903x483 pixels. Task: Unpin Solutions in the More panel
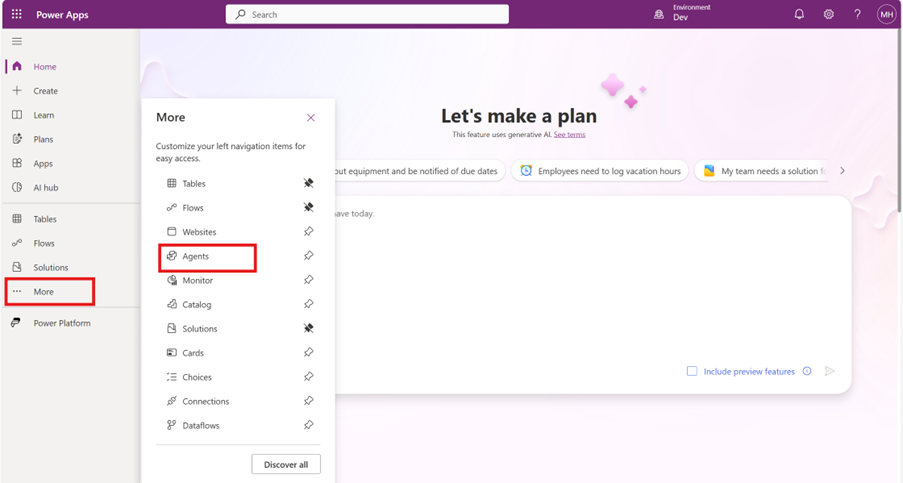click(x=309, y=328)
